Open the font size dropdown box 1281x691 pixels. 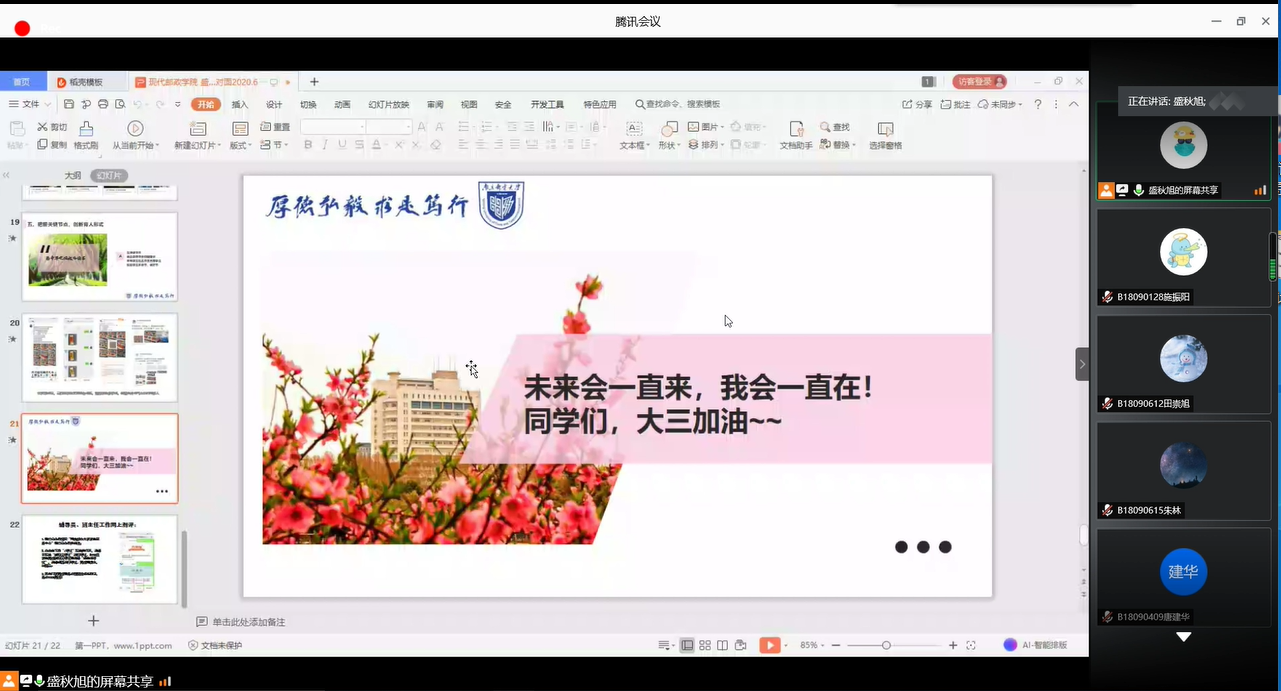click(389, 127)
